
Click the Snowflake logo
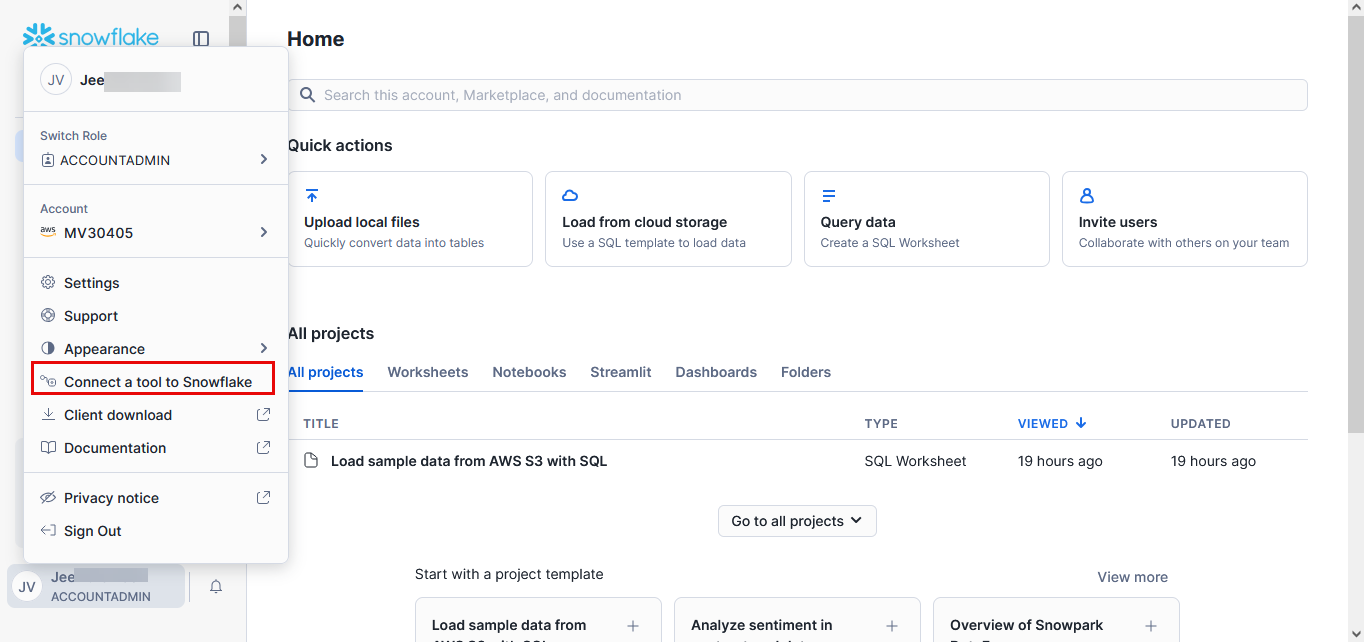[x=91, y=38]
